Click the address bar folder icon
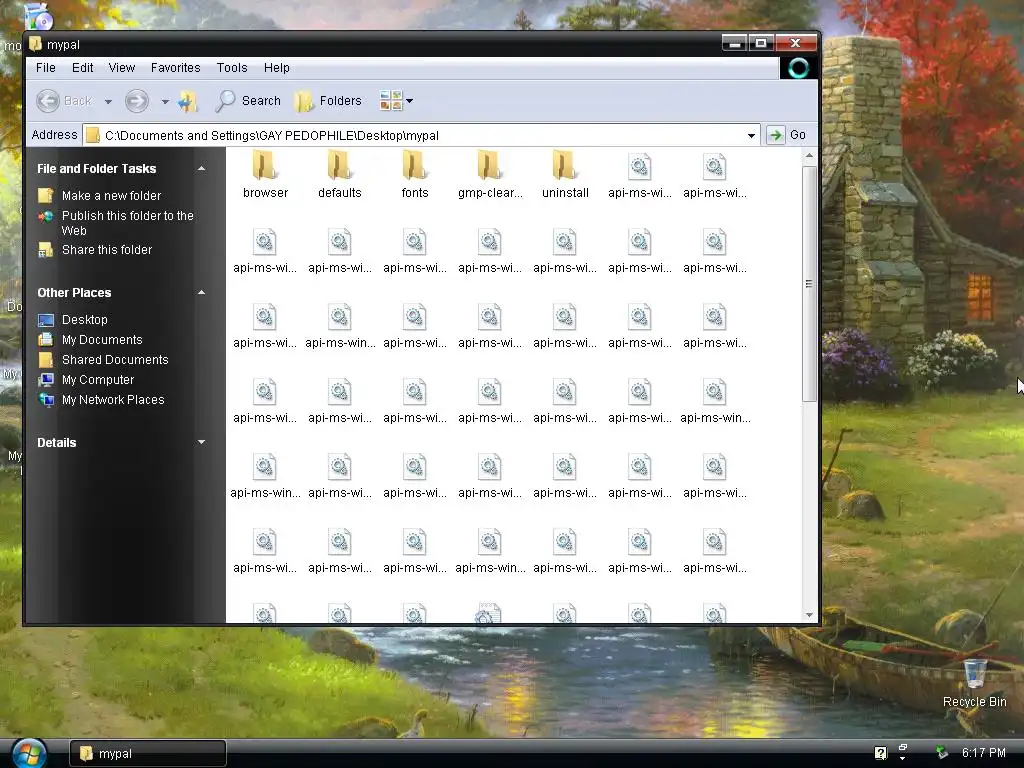 click(93, 135)
